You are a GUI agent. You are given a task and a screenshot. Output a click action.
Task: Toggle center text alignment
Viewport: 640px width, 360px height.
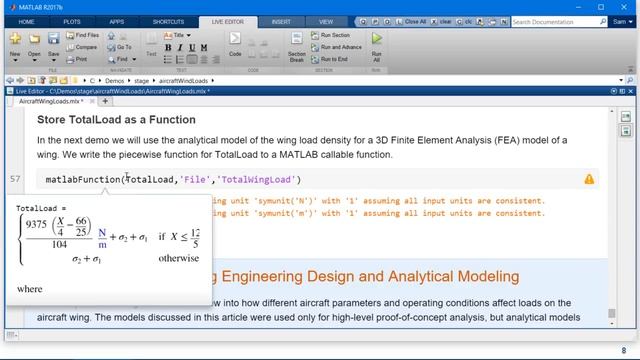(x=204, y=60)
